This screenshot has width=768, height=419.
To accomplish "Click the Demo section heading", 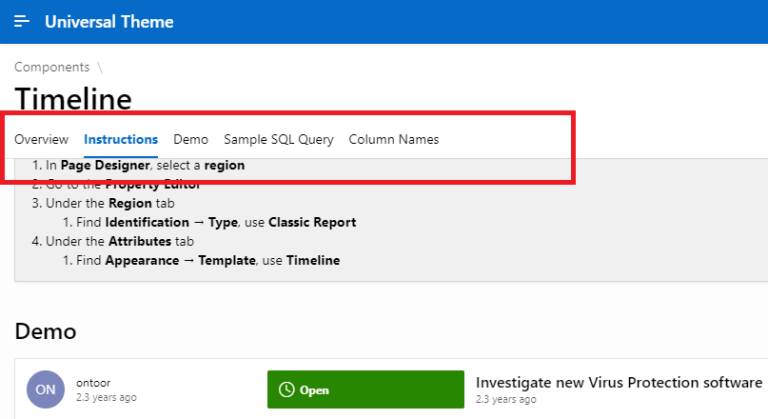I will coord(46,331).
